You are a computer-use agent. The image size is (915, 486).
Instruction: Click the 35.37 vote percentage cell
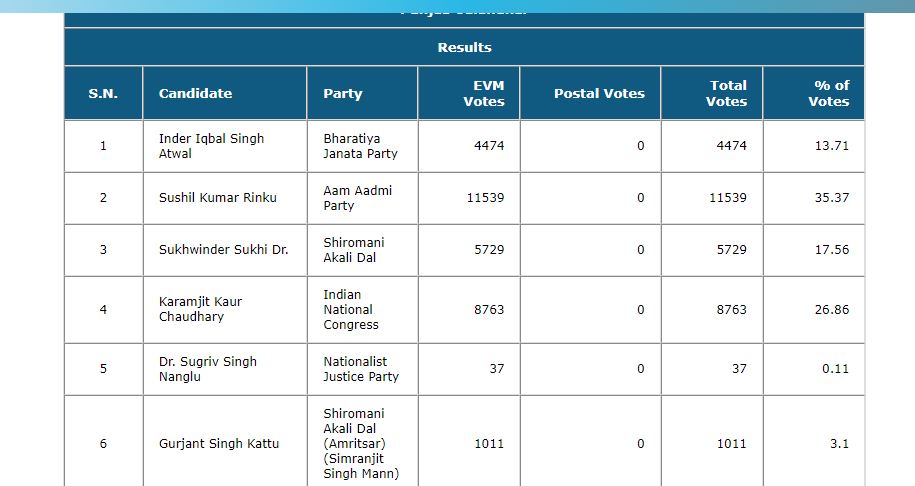831,198
